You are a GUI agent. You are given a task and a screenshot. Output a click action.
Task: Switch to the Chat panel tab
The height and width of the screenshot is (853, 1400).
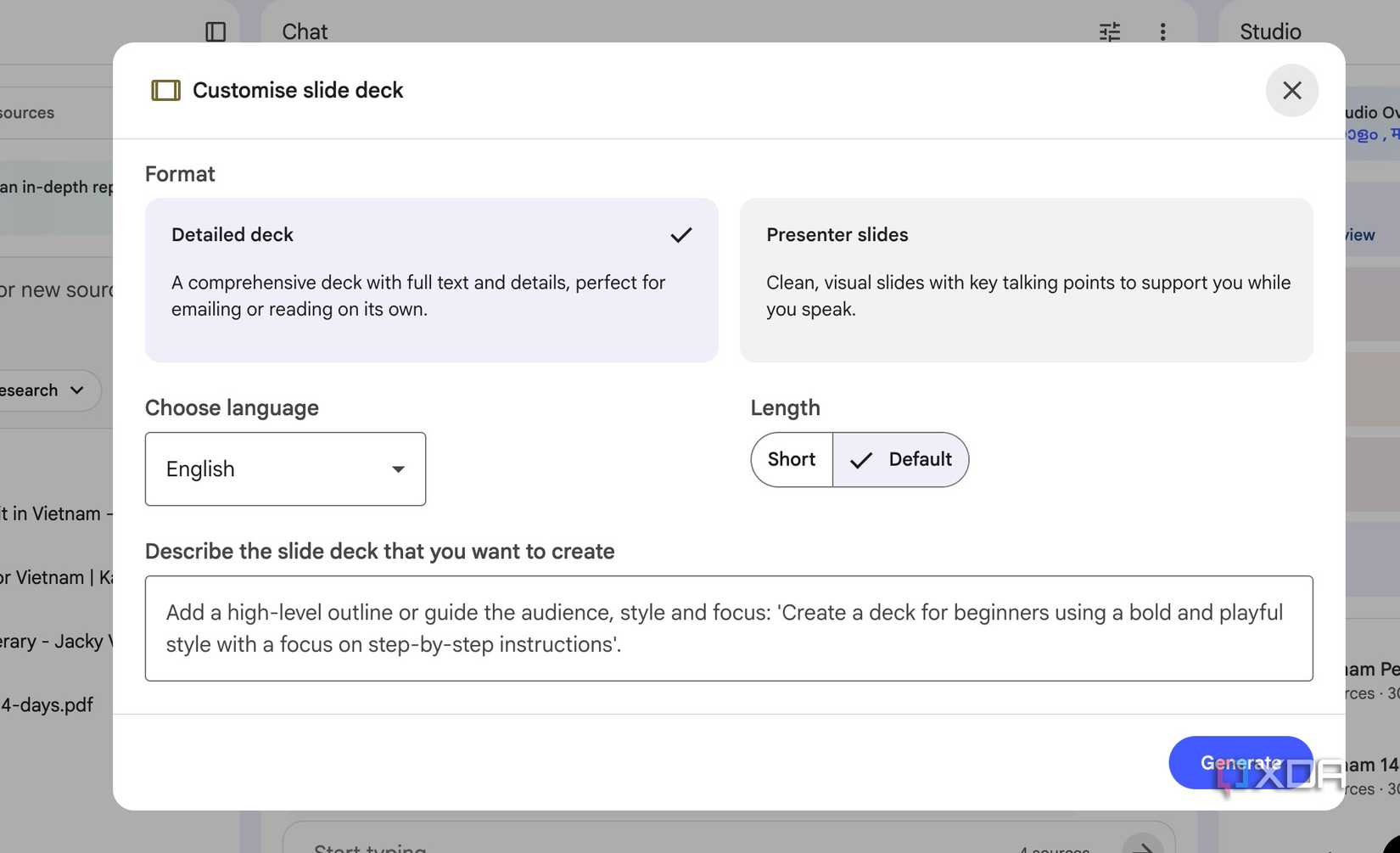click(x=305, y=32)
